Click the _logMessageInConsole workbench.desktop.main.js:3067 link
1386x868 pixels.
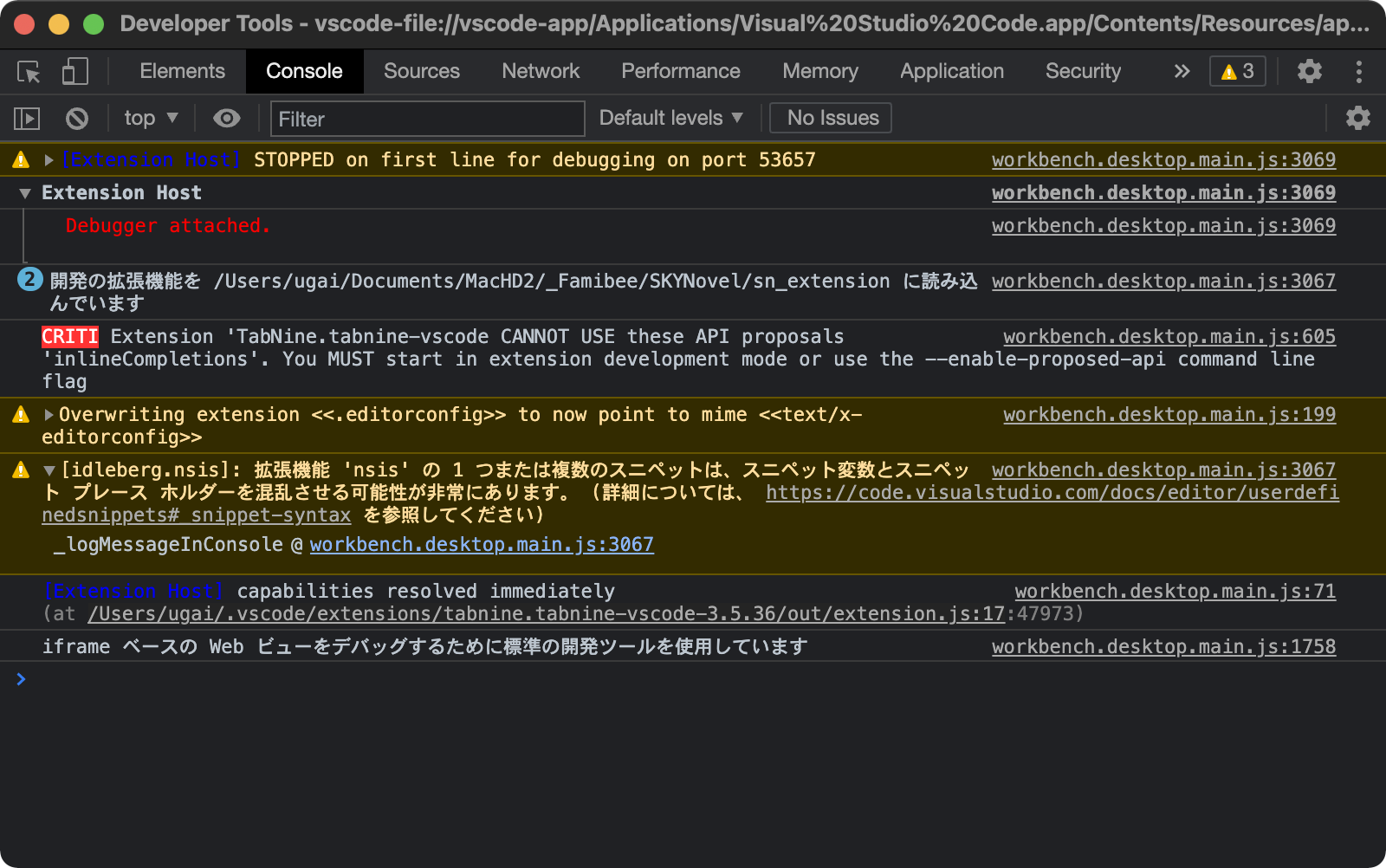[482, 544]
